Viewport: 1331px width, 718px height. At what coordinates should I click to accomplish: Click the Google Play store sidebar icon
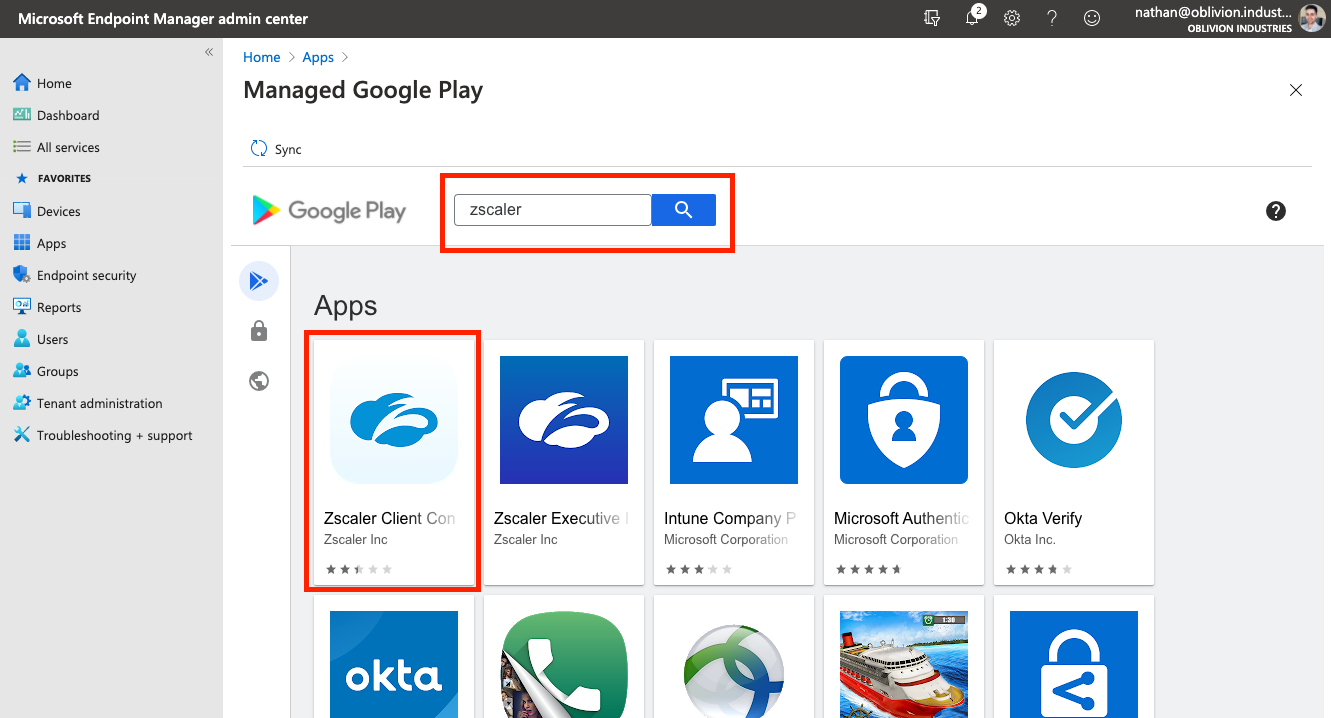(x=259, y=281)
